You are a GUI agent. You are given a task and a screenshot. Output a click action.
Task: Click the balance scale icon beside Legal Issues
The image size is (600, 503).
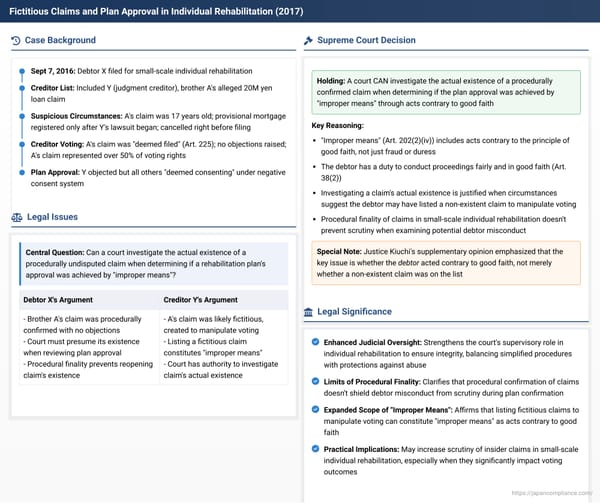(x=17, y=218)
